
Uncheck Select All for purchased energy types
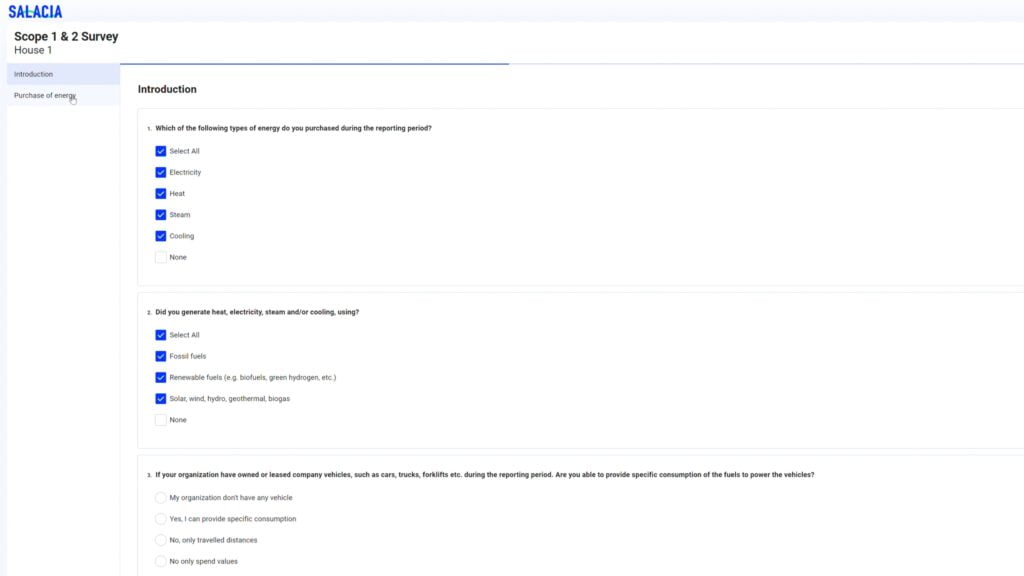(161, 151)
